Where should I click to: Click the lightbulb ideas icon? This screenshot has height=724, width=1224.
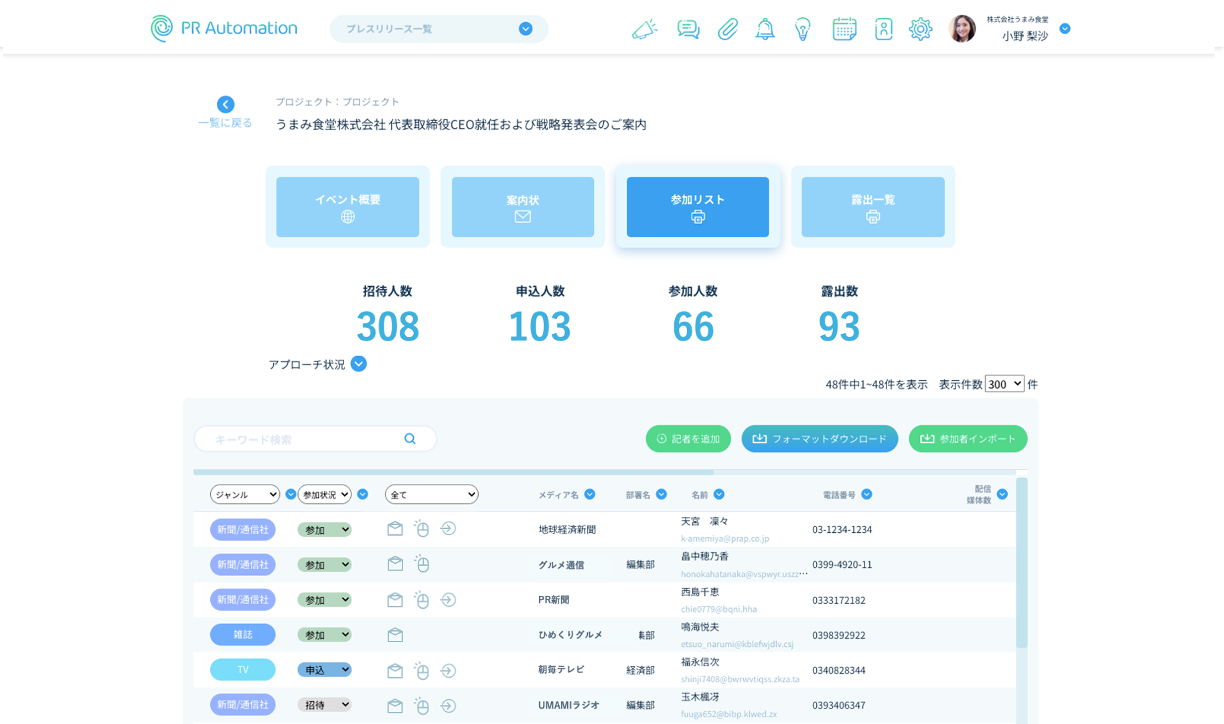[x=803, y=29]
